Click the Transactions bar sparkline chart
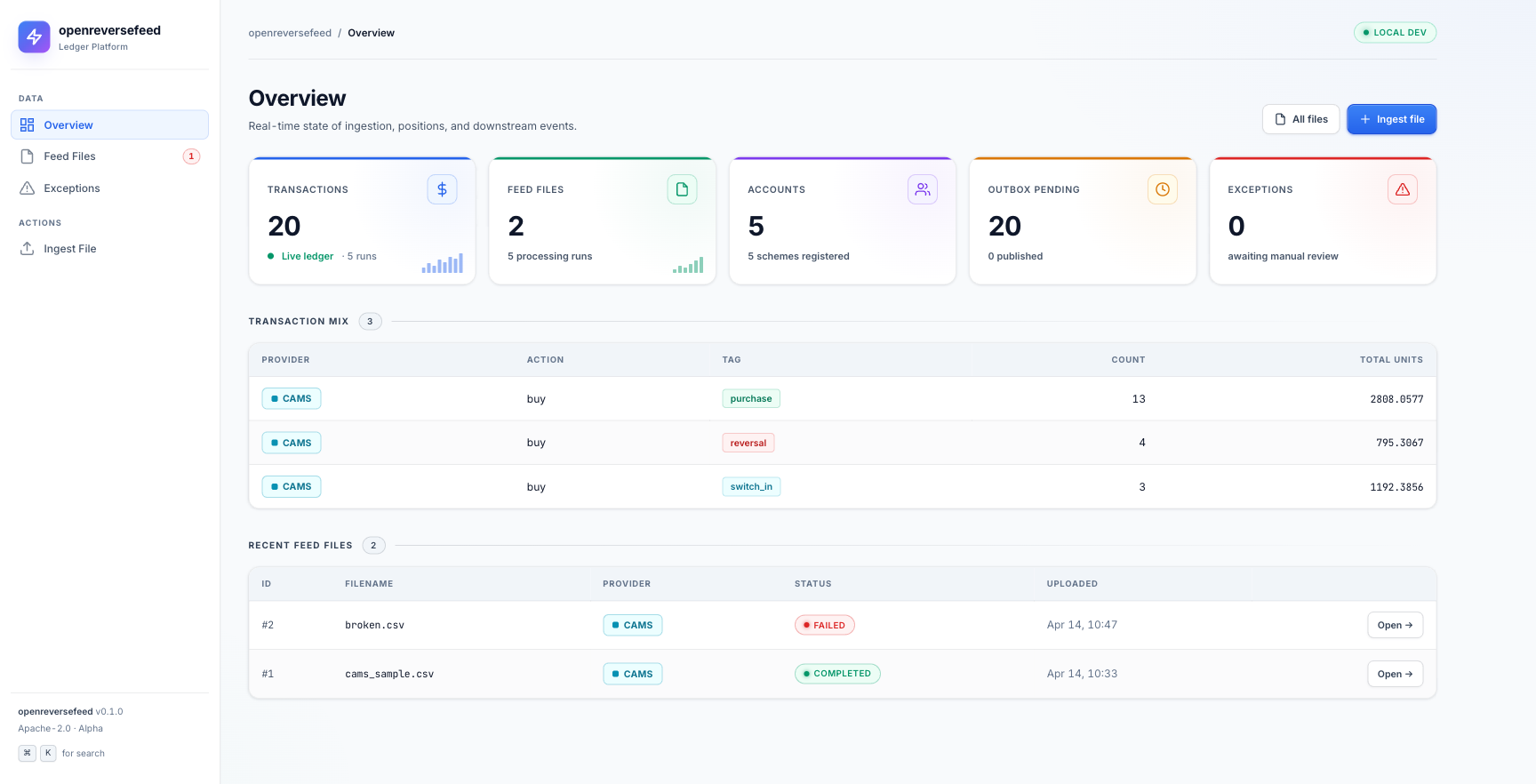This screenshot has height=784, width=1536. coord(443,263)
